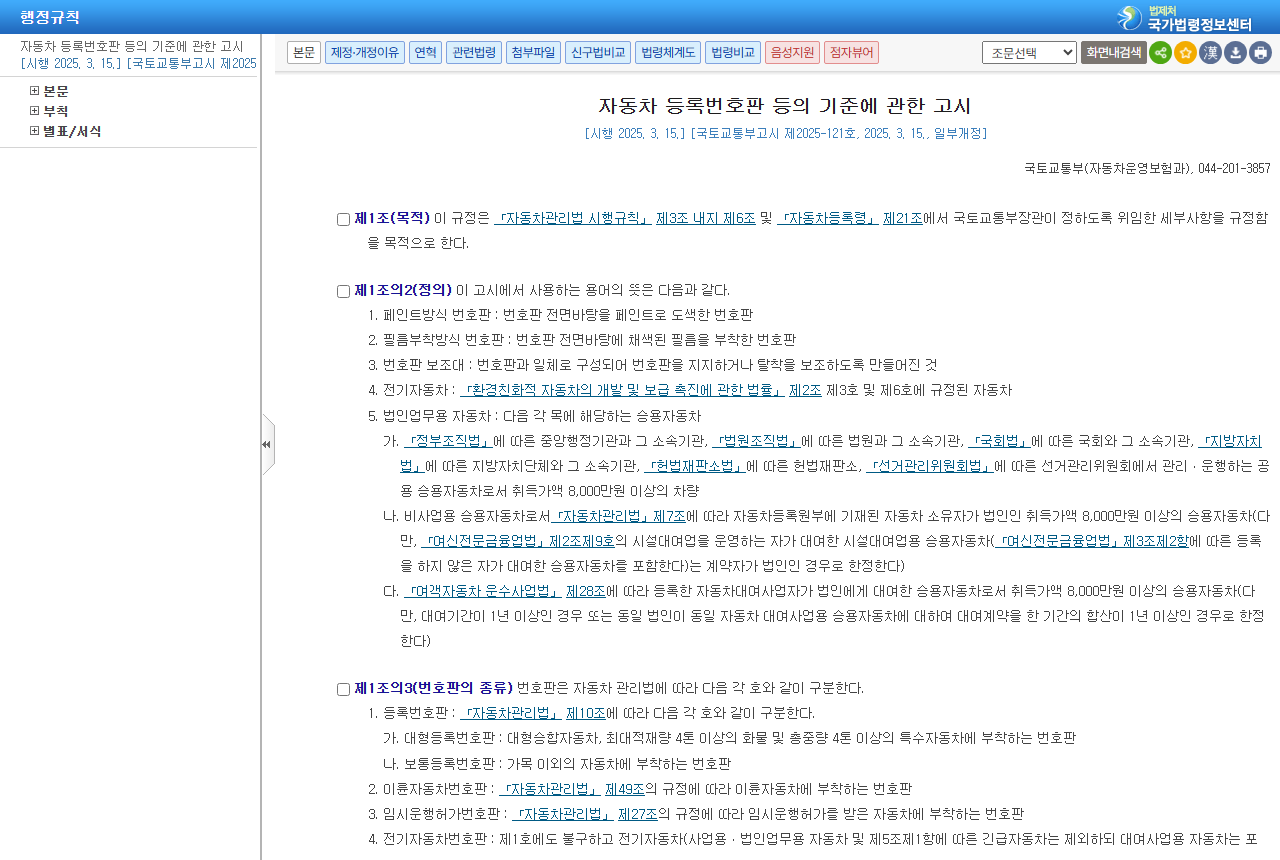Open the 제27조 link under 임시운행허가번호판

coord(637,814)
